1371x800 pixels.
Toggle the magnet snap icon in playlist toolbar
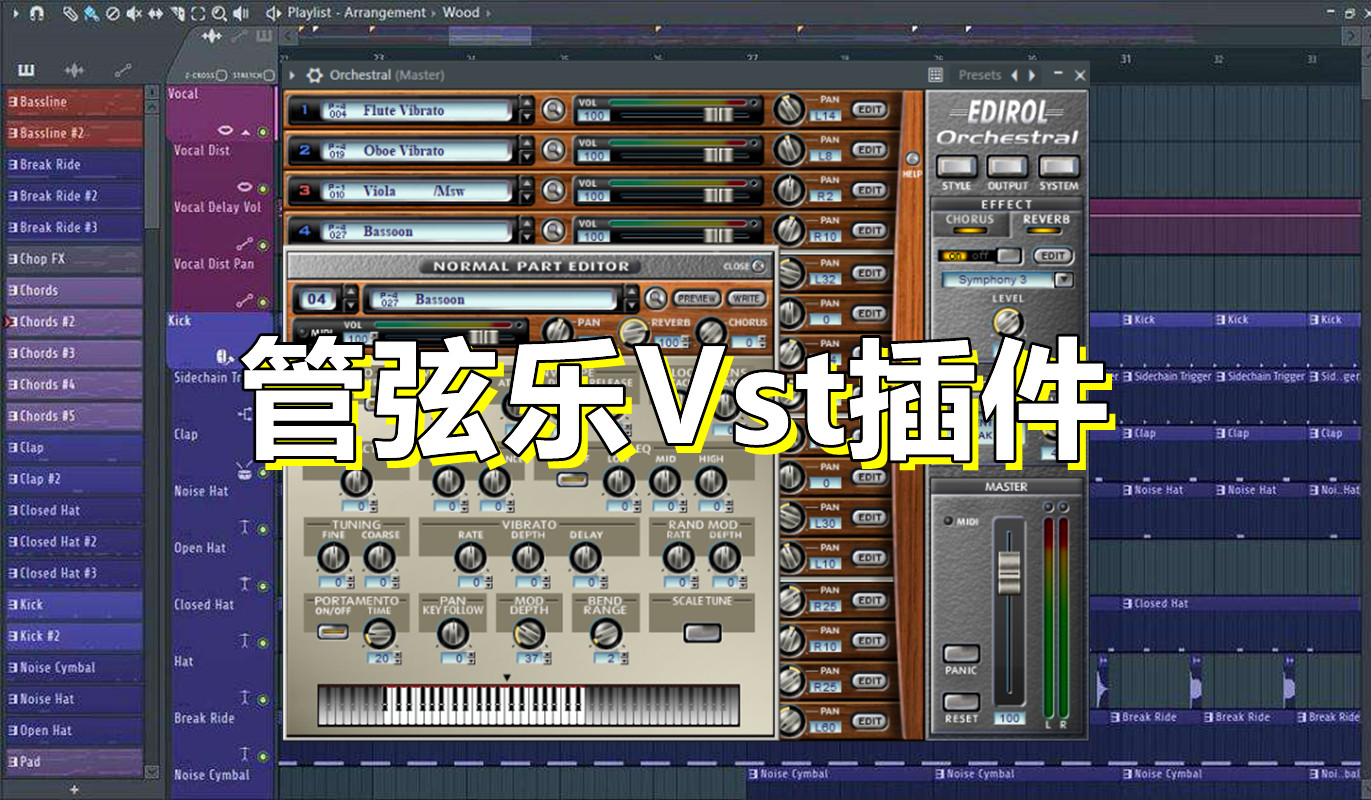point(37,13)
